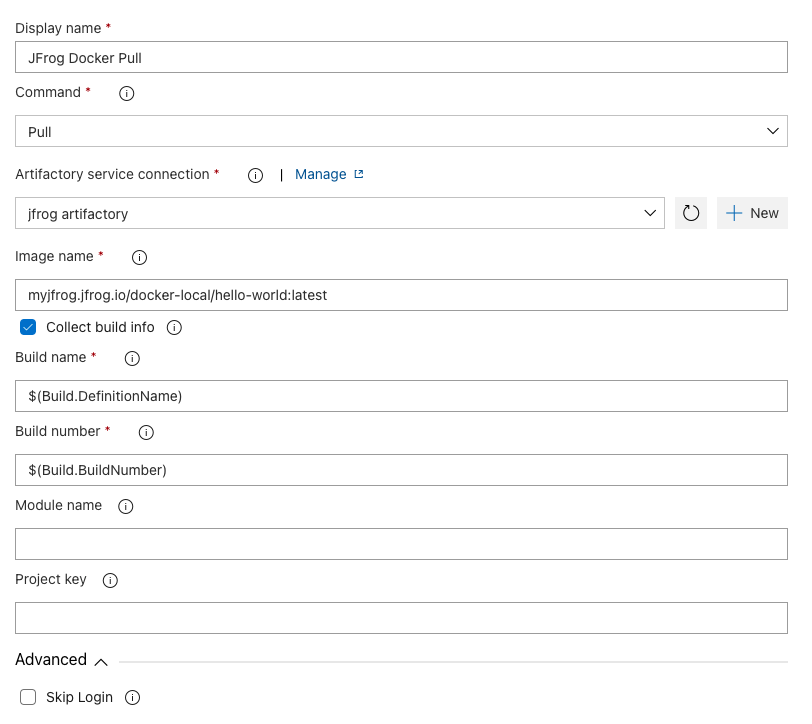
Task: Open the Command field info tooltip
Action: 126,93
